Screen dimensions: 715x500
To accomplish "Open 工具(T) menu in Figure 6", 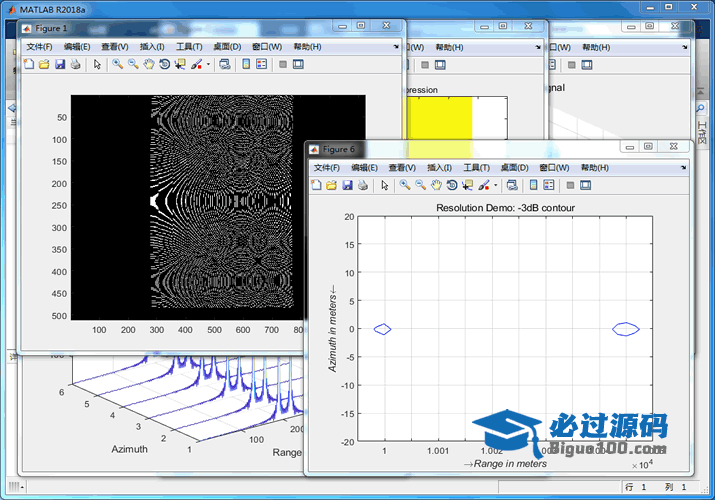I will point(477,168).
